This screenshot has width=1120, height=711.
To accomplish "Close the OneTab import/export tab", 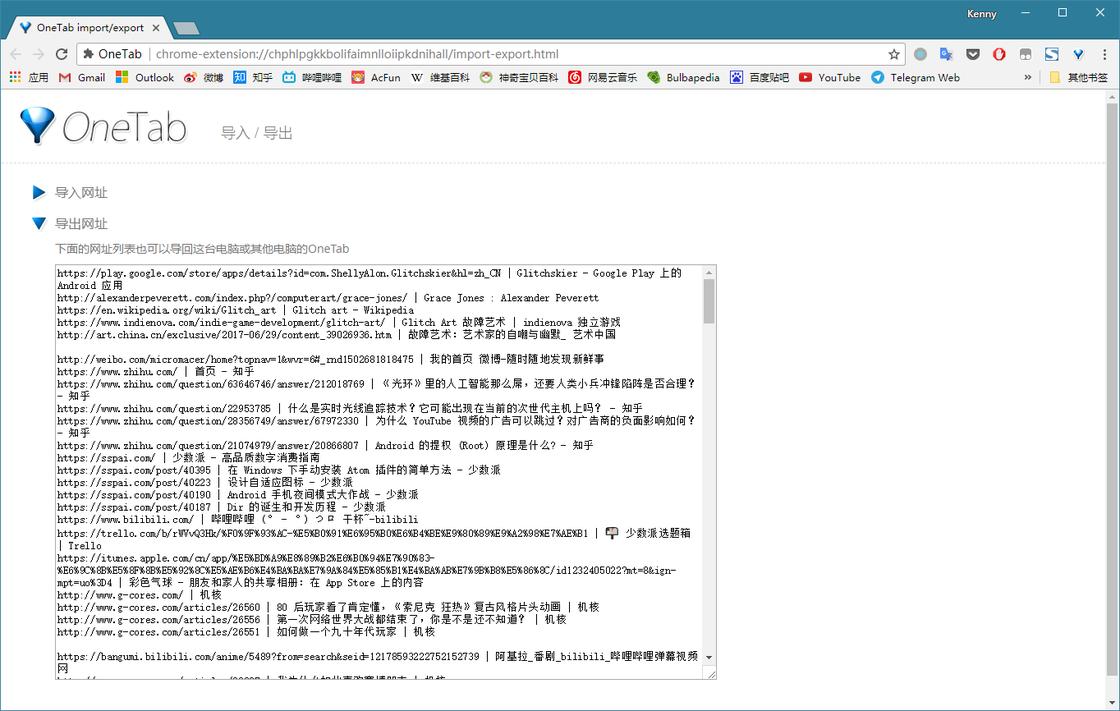I will [156, 28].
